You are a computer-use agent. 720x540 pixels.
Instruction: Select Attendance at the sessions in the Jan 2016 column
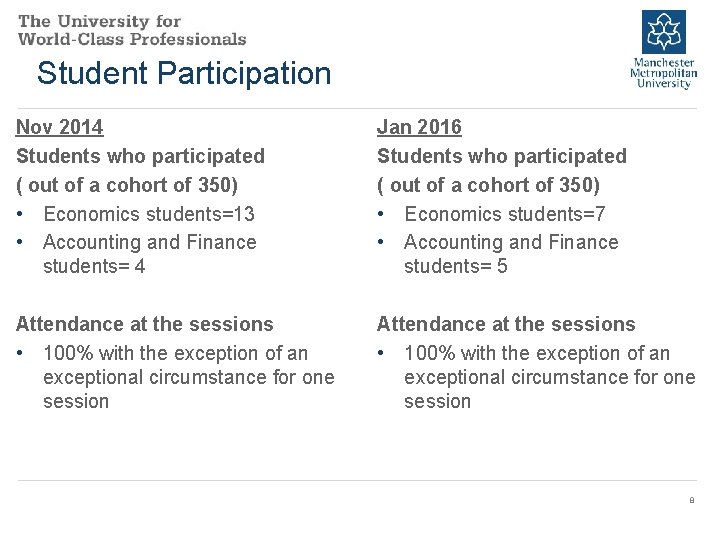[x=505, y=324]
